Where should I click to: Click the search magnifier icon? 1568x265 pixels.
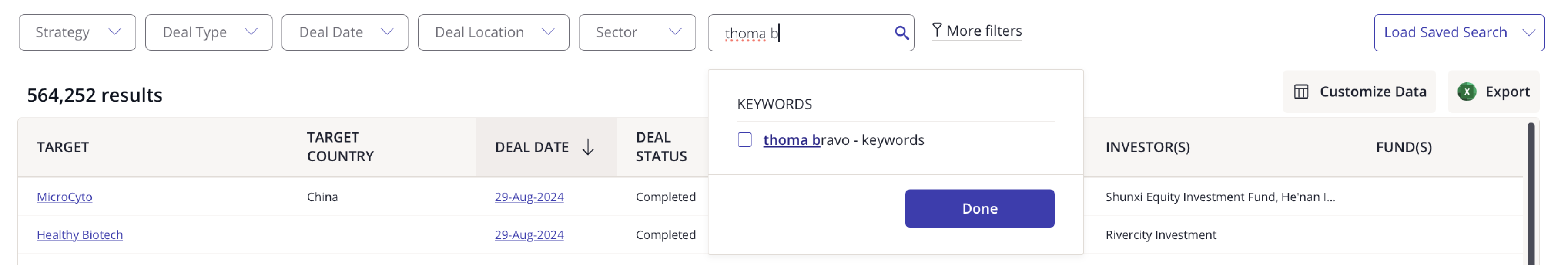pyautogui.click(x=901, y=33)
